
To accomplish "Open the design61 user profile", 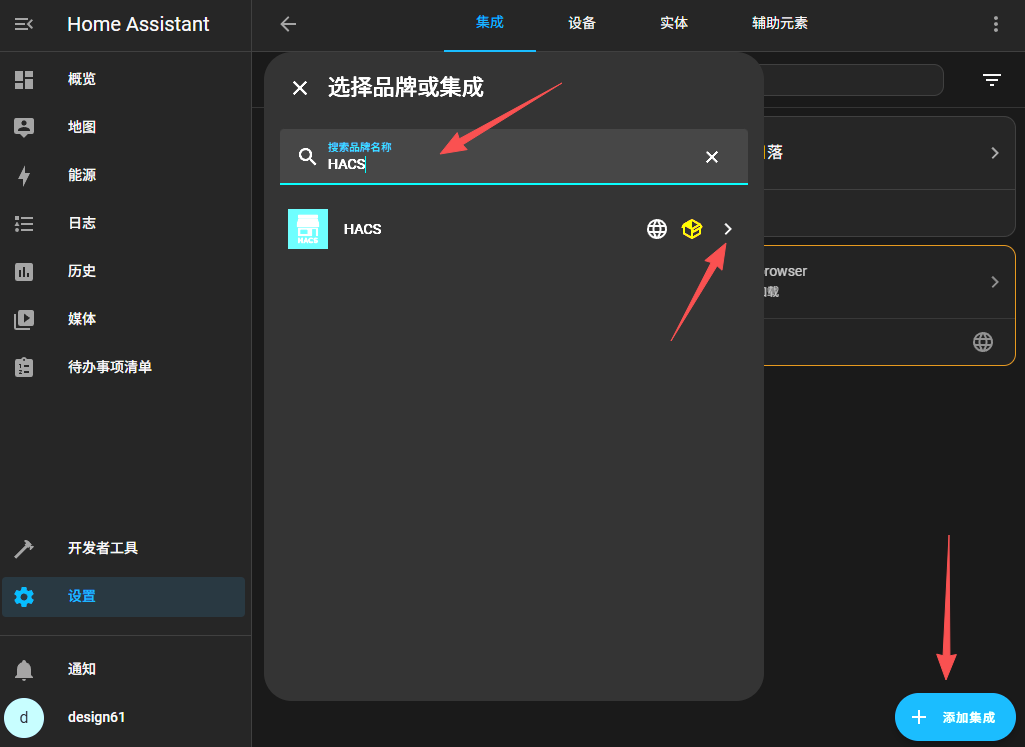I will [x=96, y=717].
